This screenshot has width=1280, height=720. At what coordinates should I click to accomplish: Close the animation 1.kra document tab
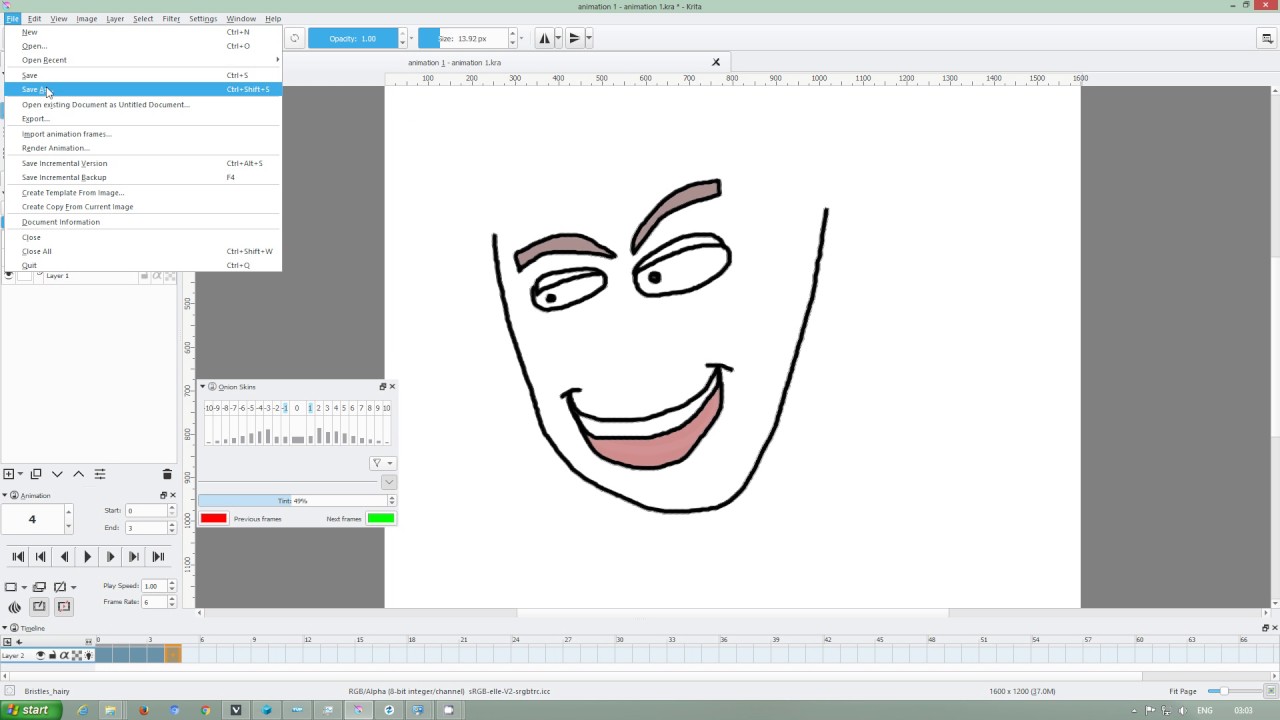tap(716, 62)
